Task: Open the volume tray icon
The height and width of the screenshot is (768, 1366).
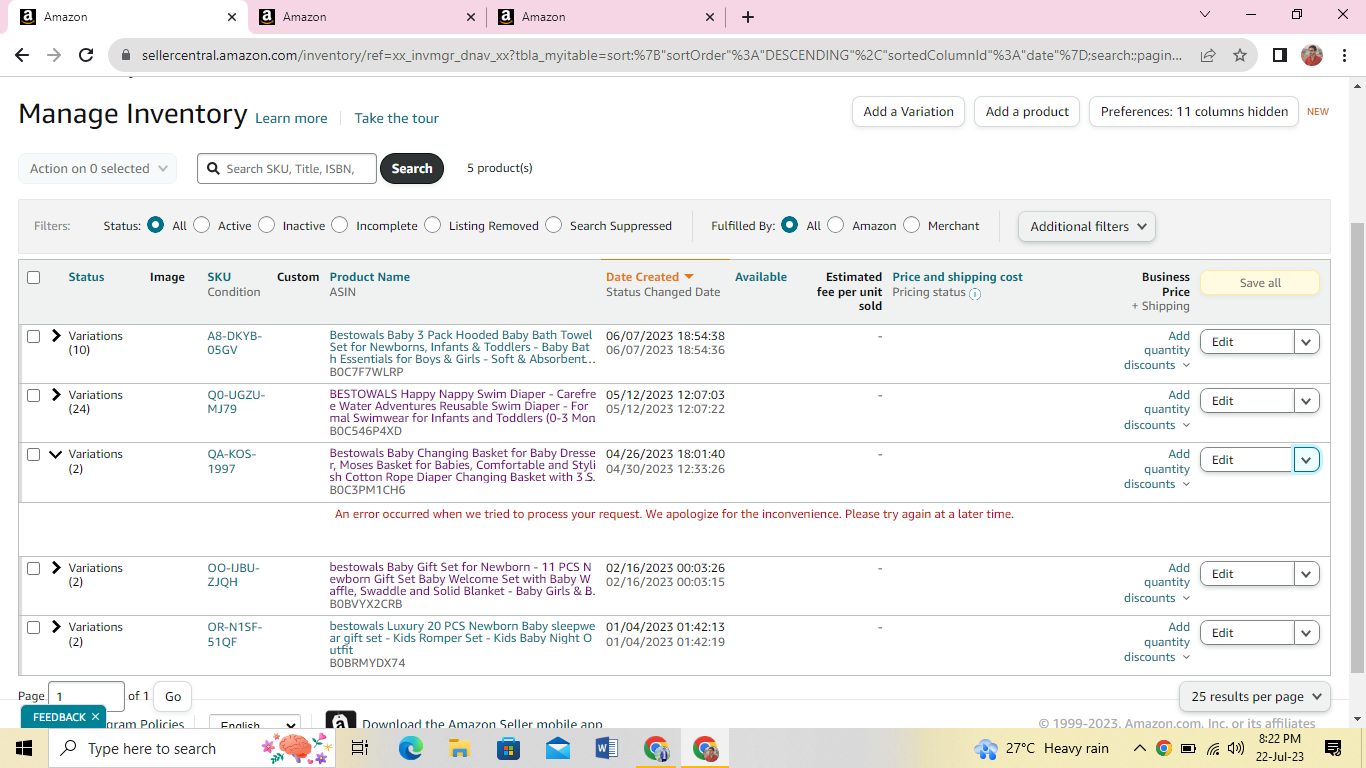Action: [x=1237, y=748]
